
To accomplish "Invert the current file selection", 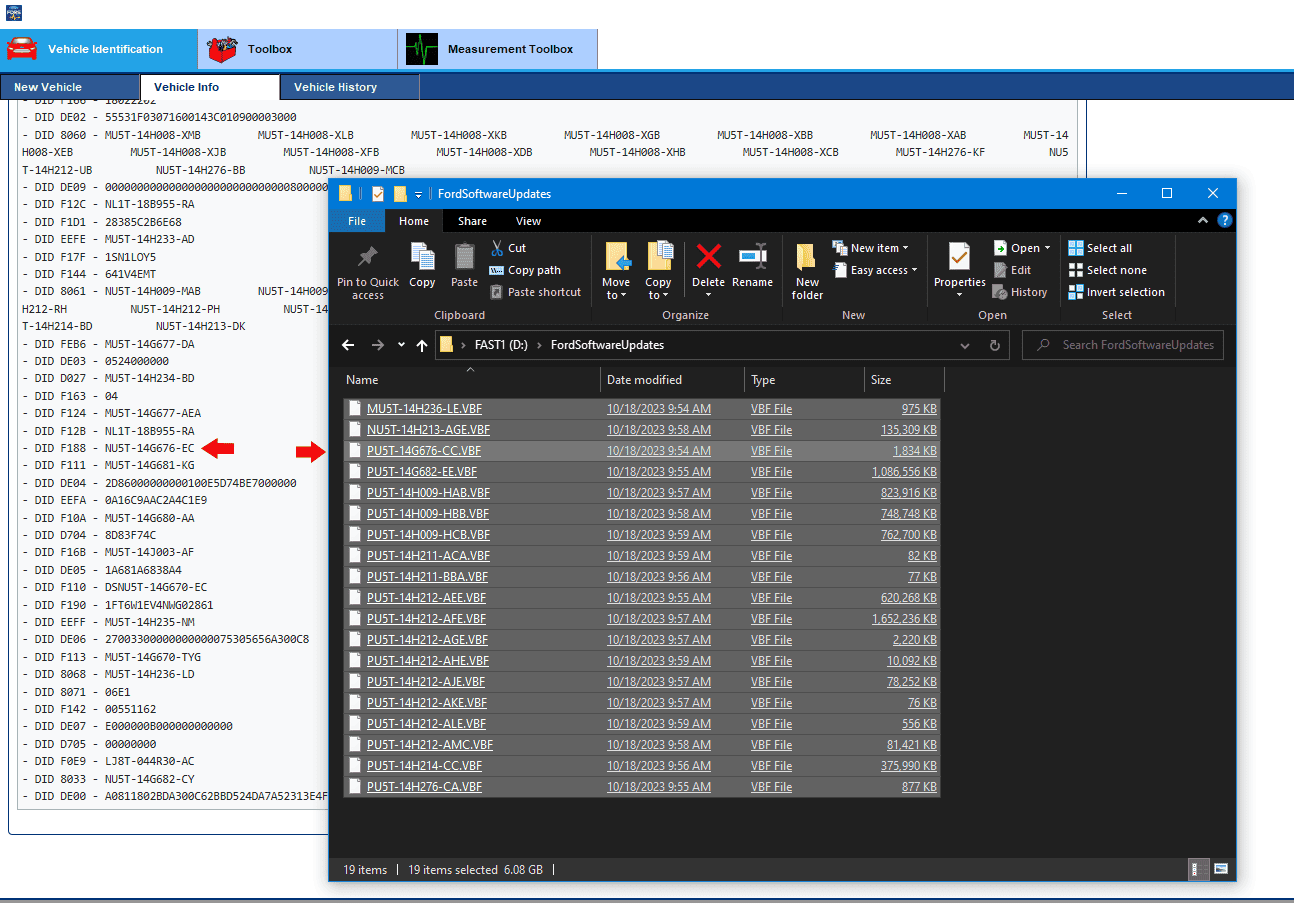I will 1117,291.
